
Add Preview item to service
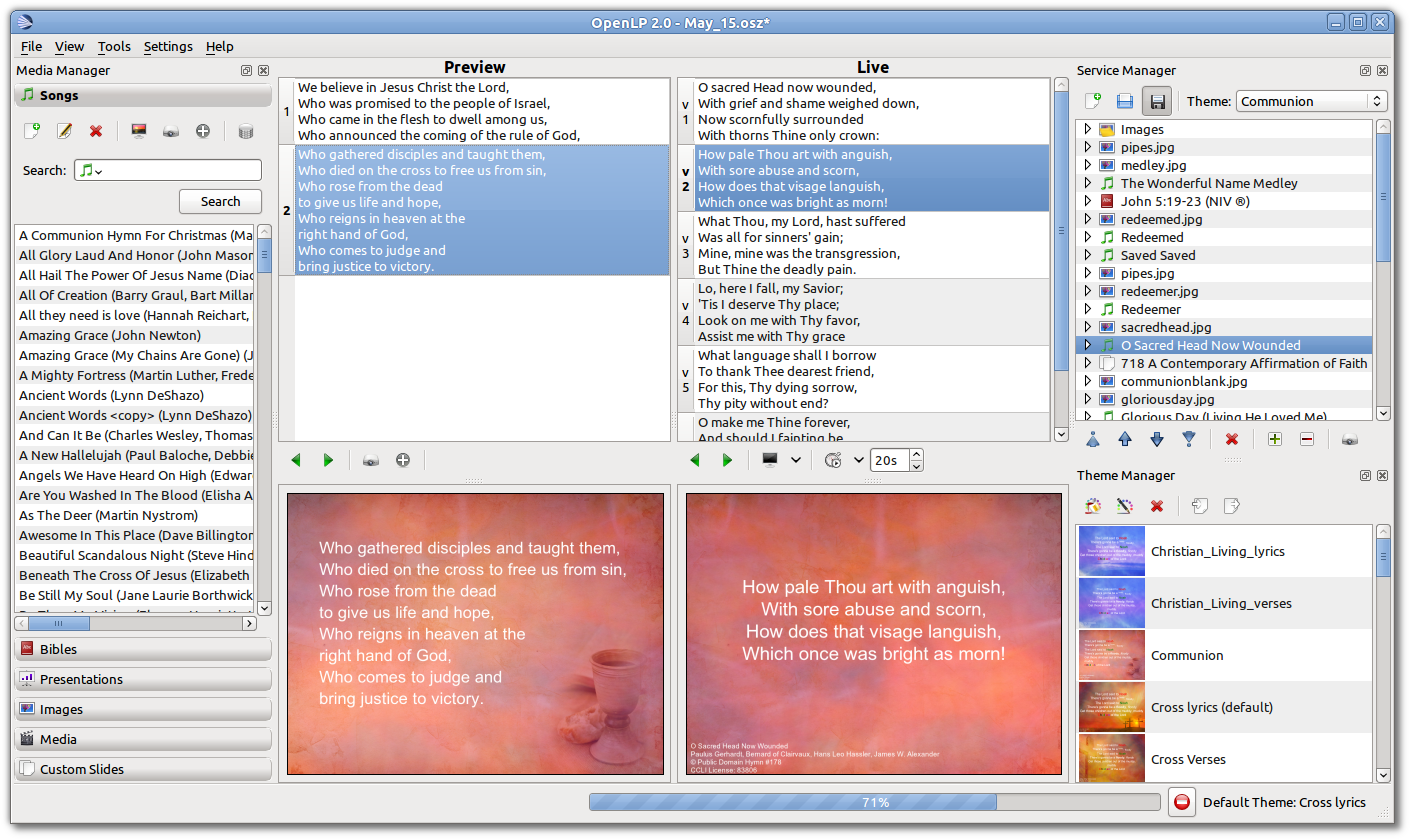coord(403,460)
